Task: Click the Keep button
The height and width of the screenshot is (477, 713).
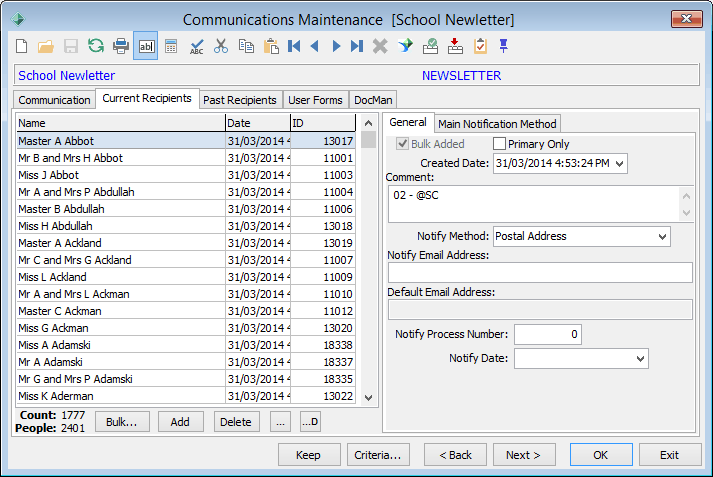Action: tap(308, 455)
